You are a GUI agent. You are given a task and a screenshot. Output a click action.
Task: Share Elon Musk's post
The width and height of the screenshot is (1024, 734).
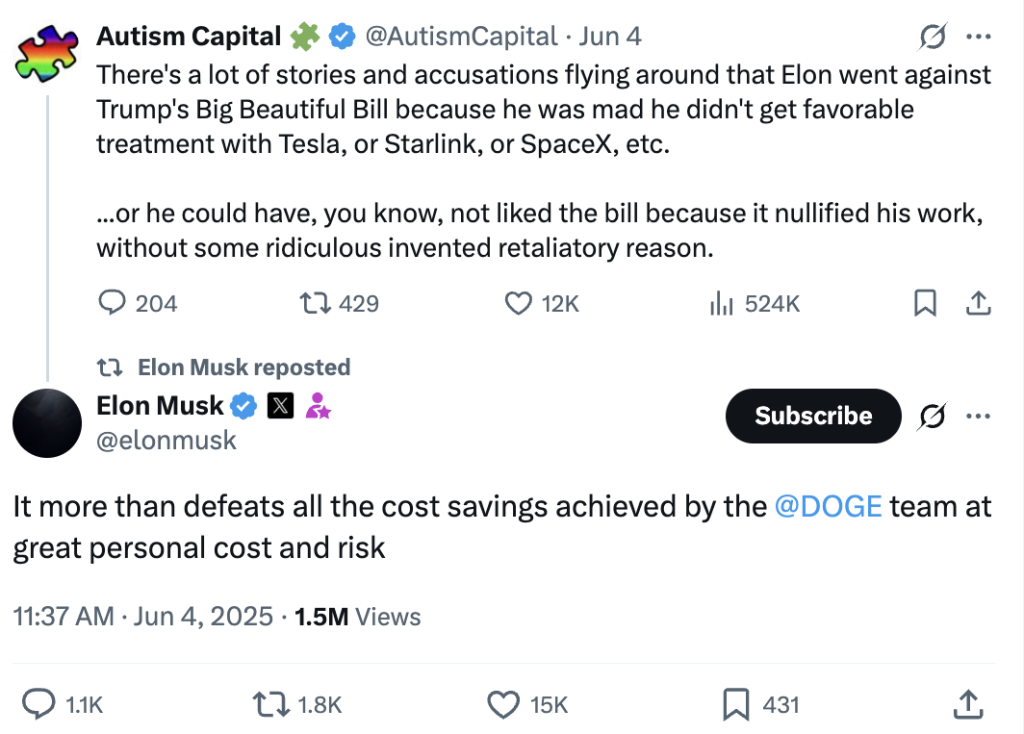(x=967, y=705)
